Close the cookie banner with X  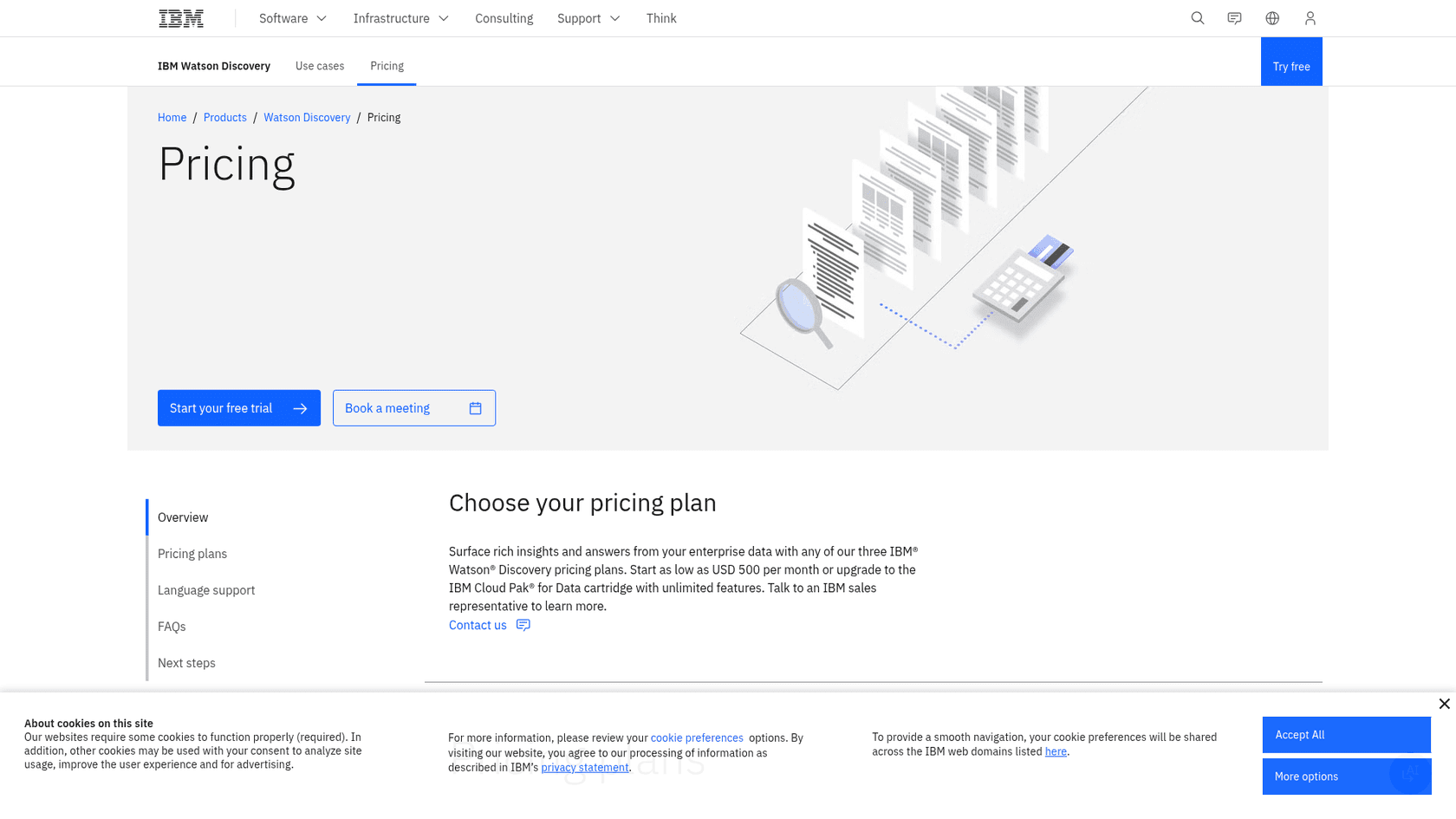pos(1444,704)
